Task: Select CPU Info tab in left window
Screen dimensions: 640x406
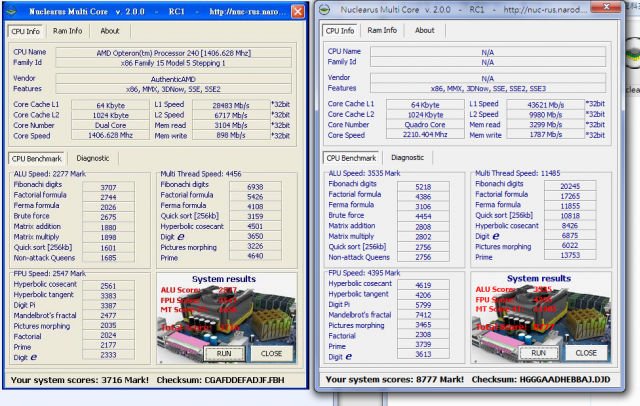Action: [x=25, y=31]
